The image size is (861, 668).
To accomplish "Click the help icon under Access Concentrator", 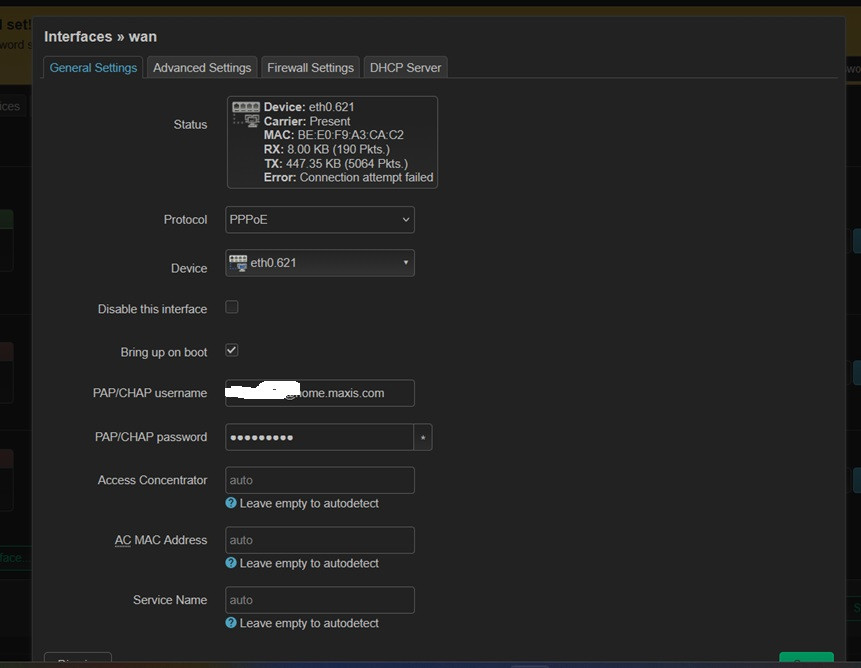I will pyautogui.click(x=231, y=503).
